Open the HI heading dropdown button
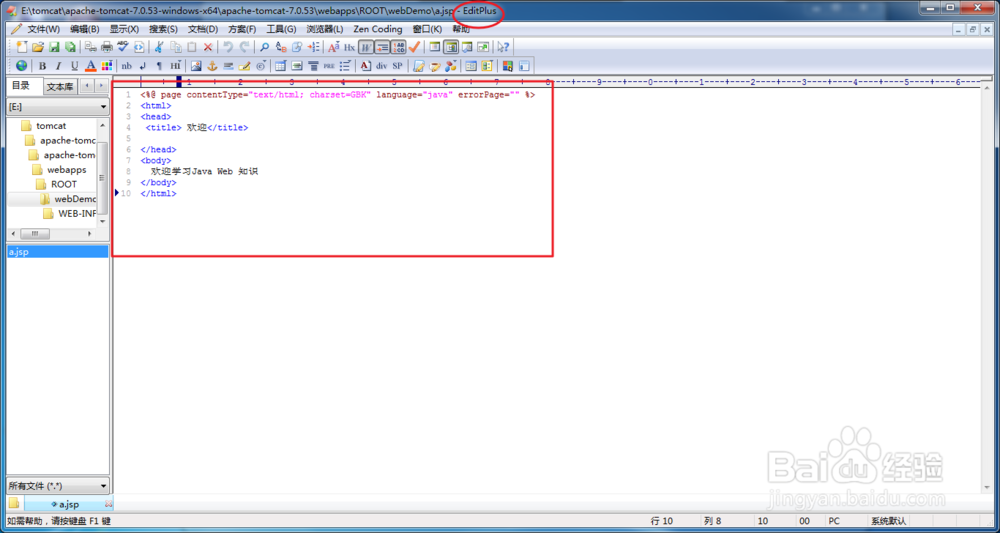The height and width of the screenshot is (533, 1000). click(x=175, y=66)
